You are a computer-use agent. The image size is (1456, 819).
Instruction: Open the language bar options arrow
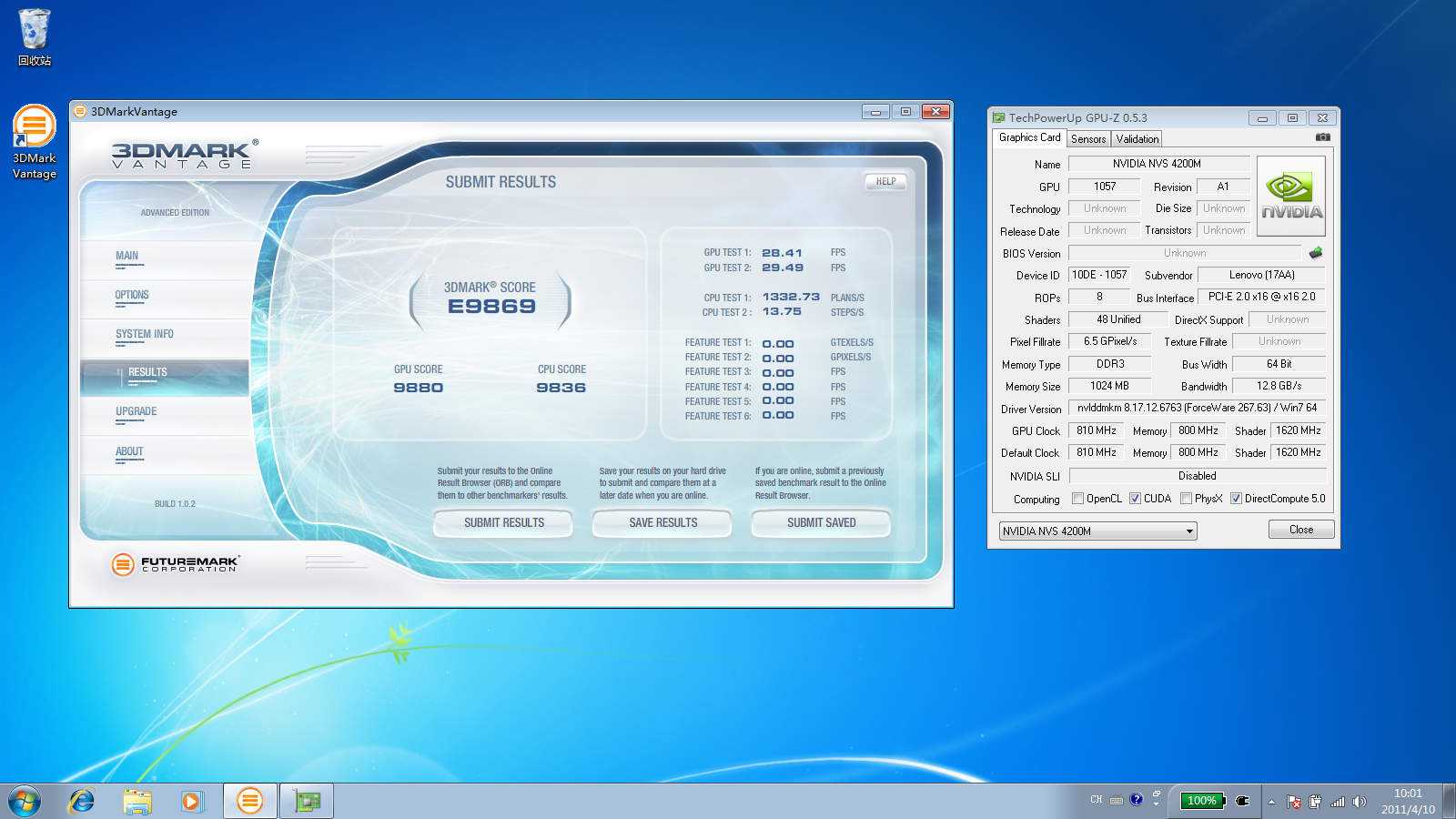tap(1156, 804)
